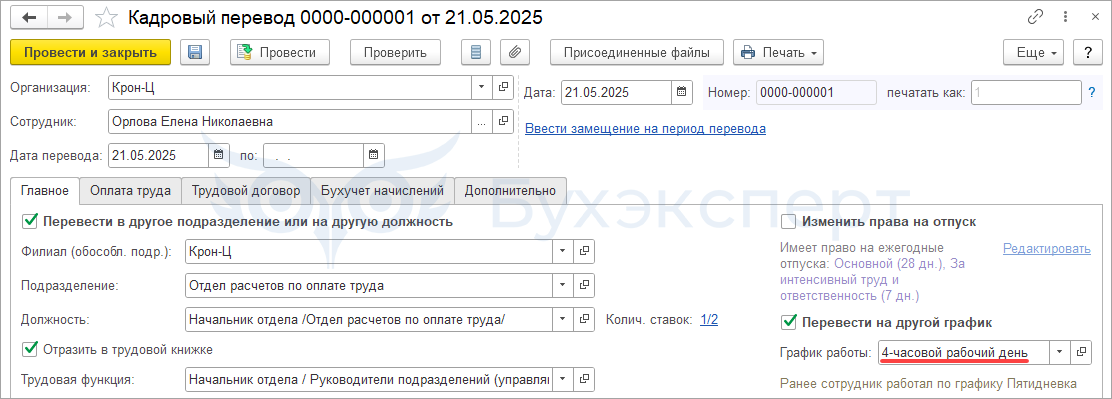Click the blue ? near печатать как
Viewport: 1112px width, 399px height.
coord(1091,92)
